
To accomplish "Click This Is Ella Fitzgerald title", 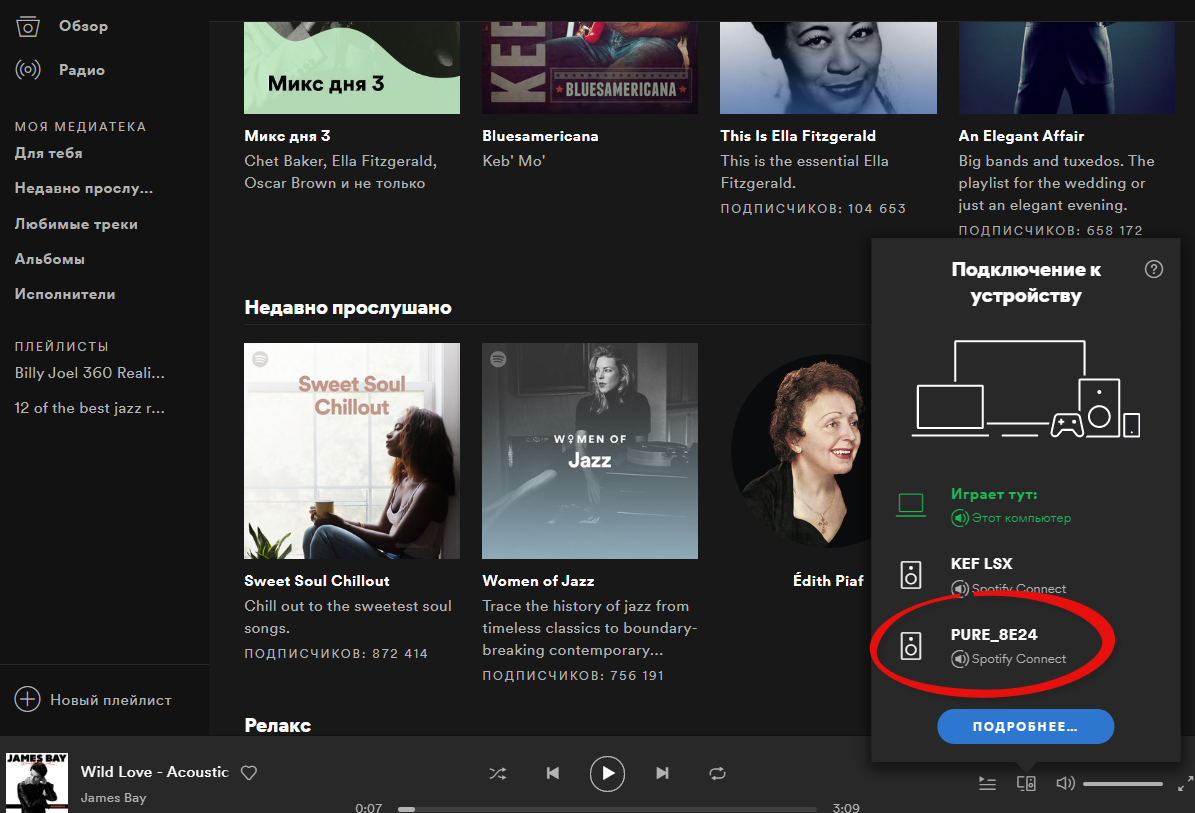I will 798,136.
